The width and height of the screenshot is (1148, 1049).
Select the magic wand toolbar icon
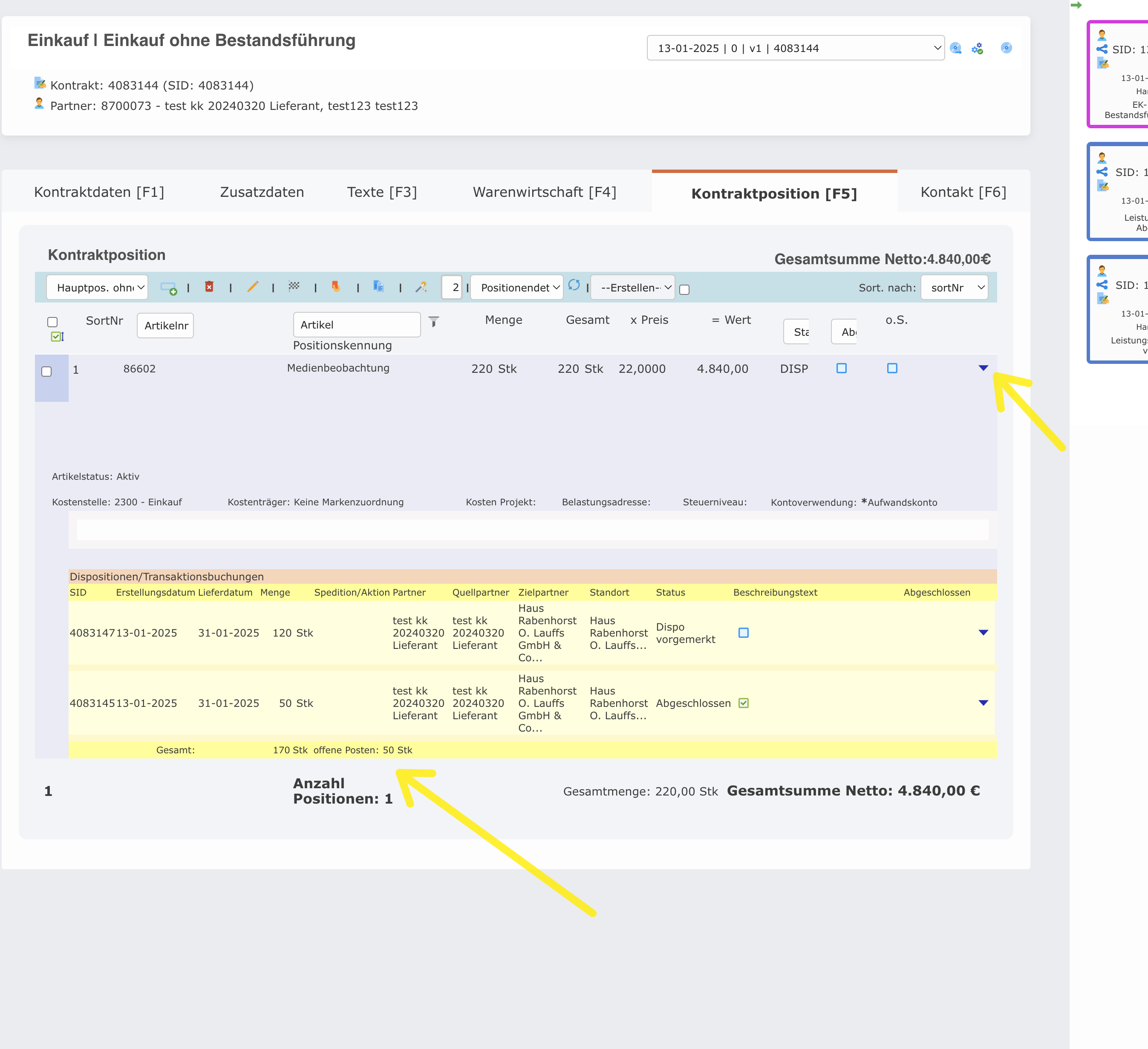(421, 287)
